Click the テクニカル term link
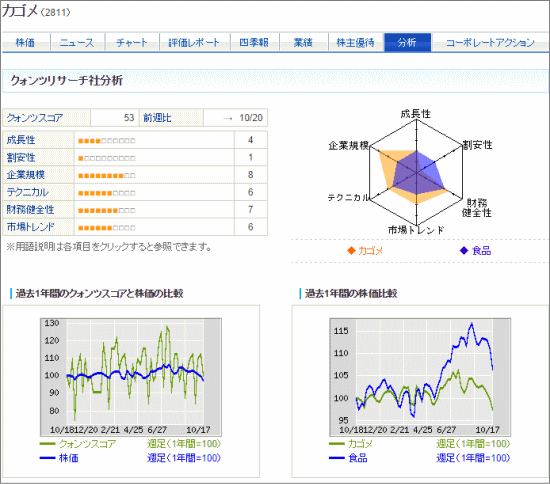The image size is (550, 484). (x=27, y=192)
